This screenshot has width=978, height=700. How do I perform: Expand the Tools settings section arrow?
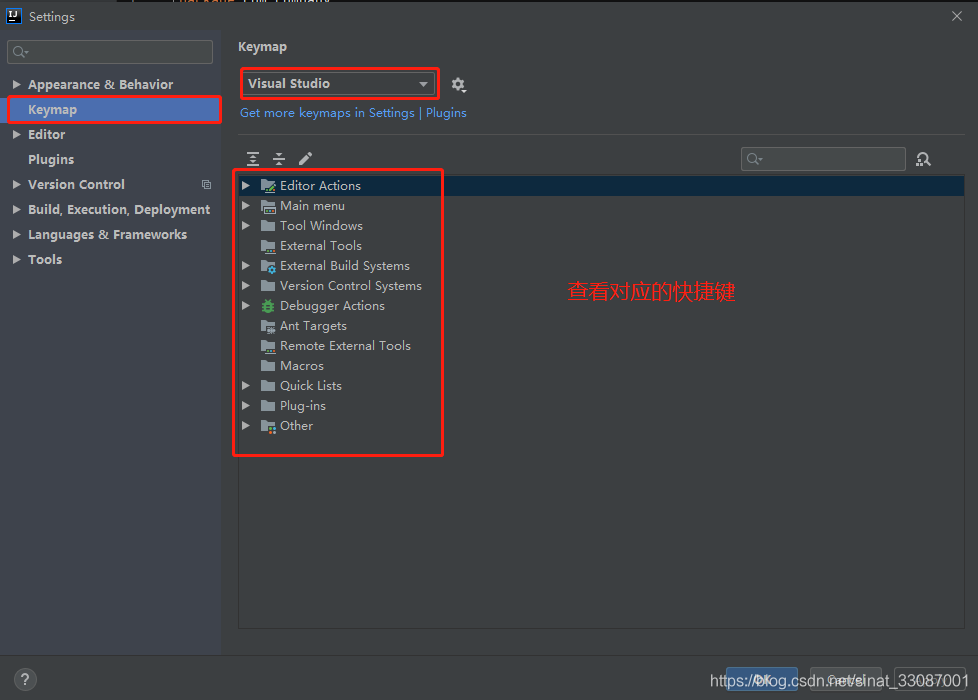click(17, 259)
